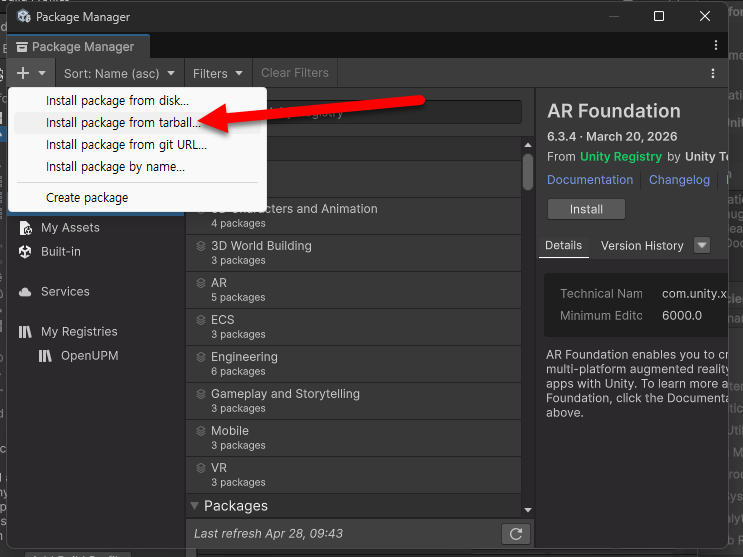The height and width of the screenshot is (557, 743).
Task: Click the VR feature layers icon
Action: point(201,468)
